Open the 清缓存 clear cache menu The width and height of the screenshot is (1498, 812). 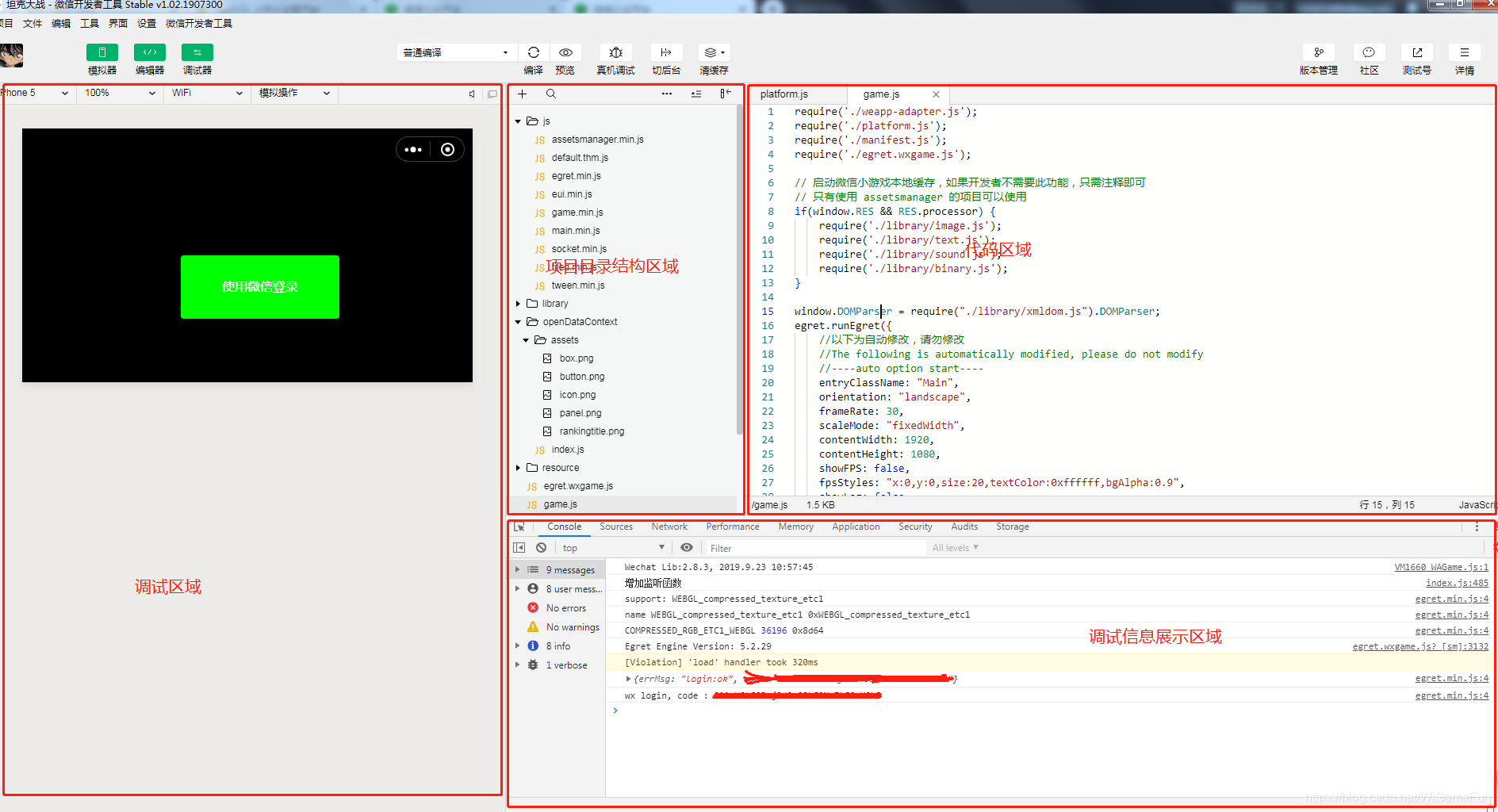point(714,52)
